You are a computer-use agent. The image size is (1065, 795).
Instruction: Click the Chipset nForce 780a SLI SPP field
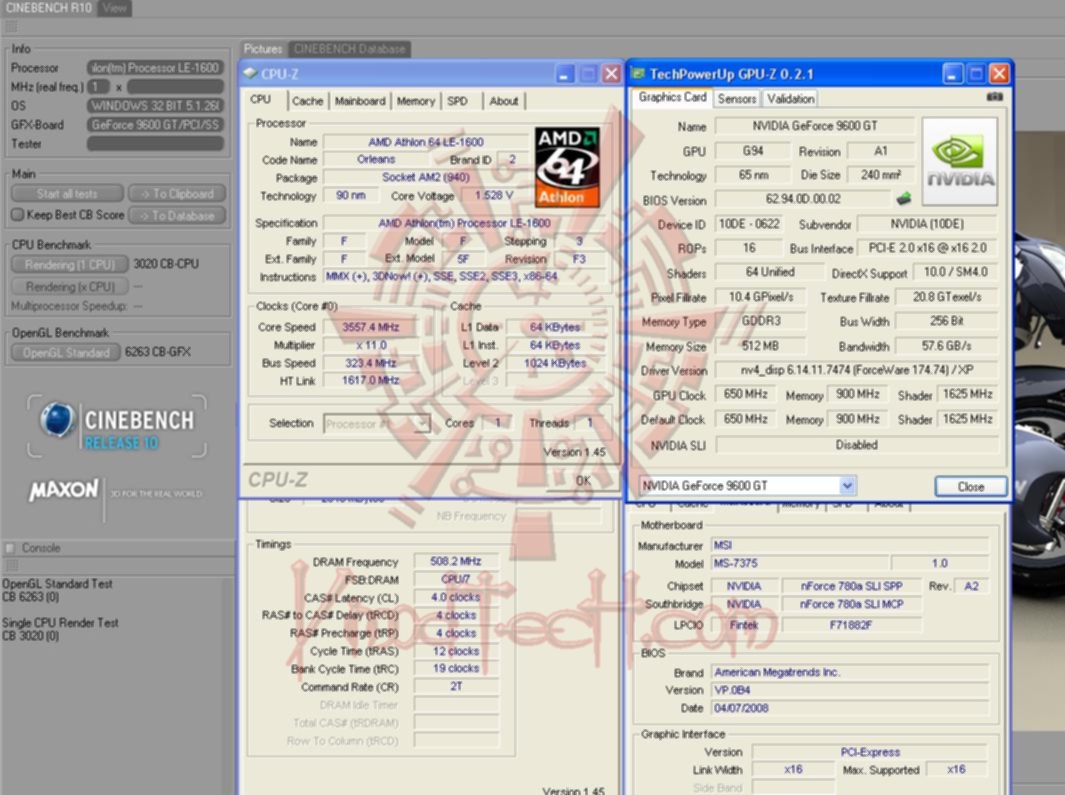click(x=851, y=586)
